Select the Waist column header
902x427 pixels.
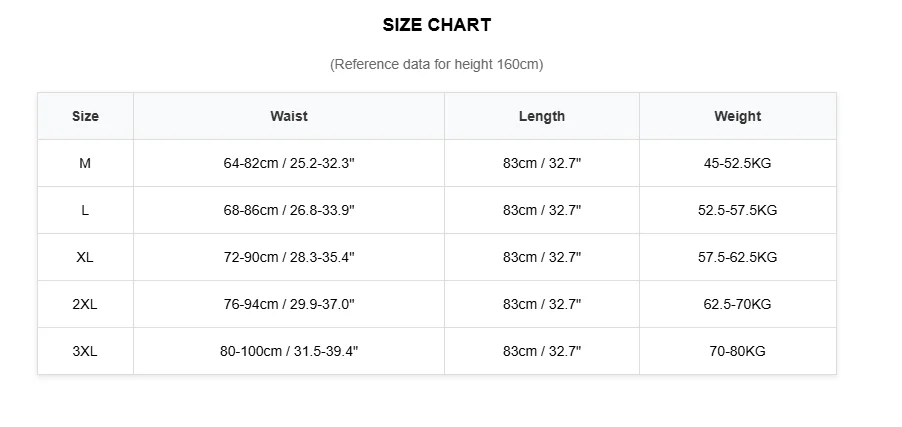(x=288, y=116)
